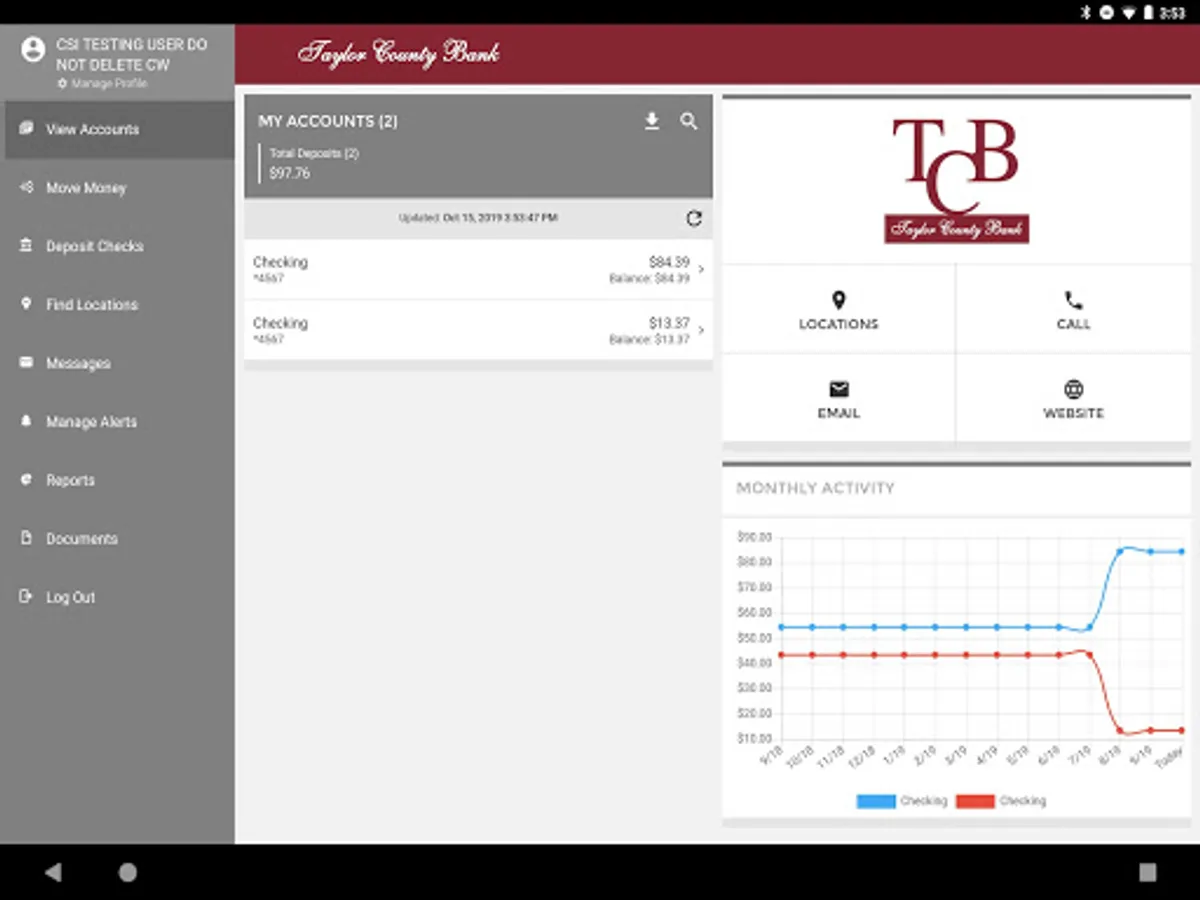Open Manage Profile link
Image resolution: width=1200 pixels, height=900 pixels.
tap(102, 84)
